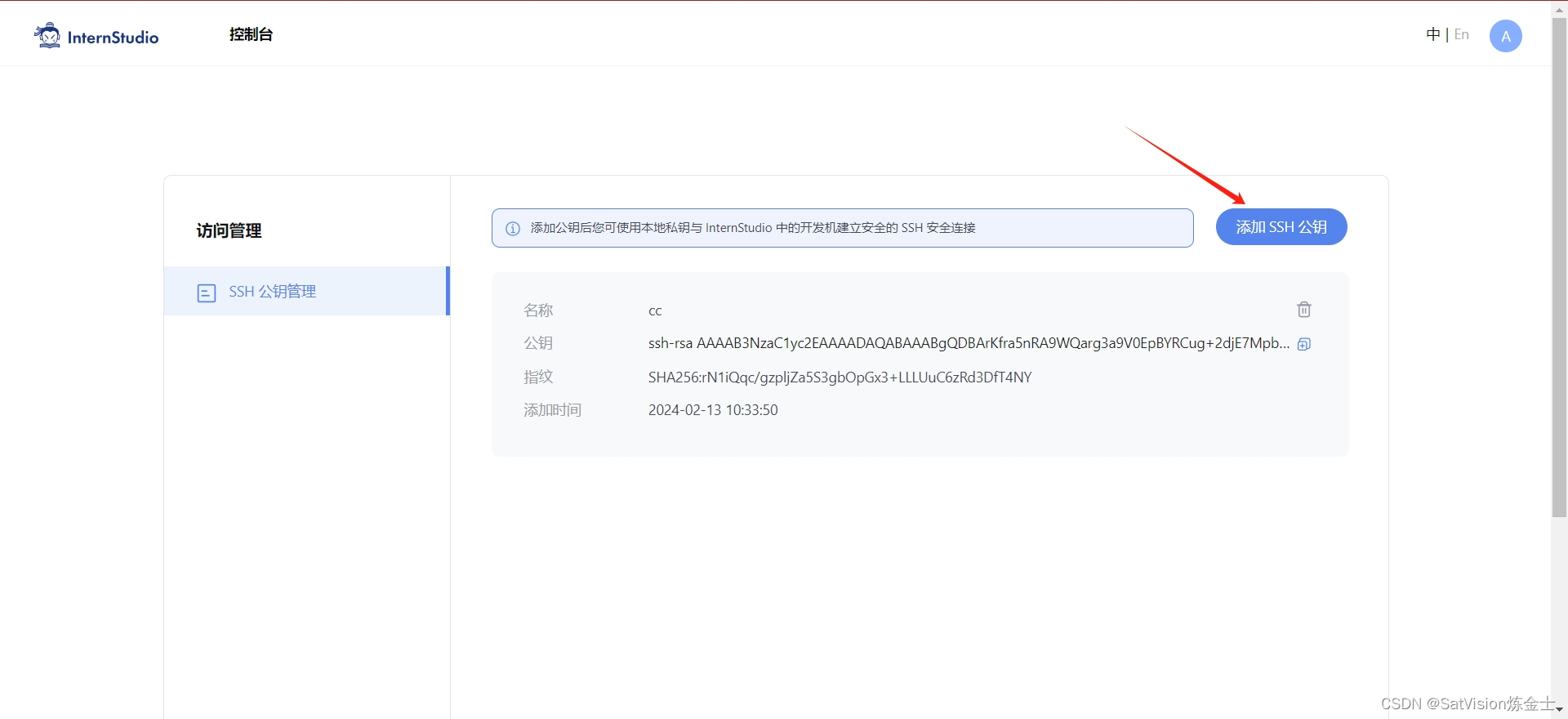Screen dimensions: 1568x719
Task: Click the 添加 SSH 公钥 button
Action: [x=1281, y=227]
